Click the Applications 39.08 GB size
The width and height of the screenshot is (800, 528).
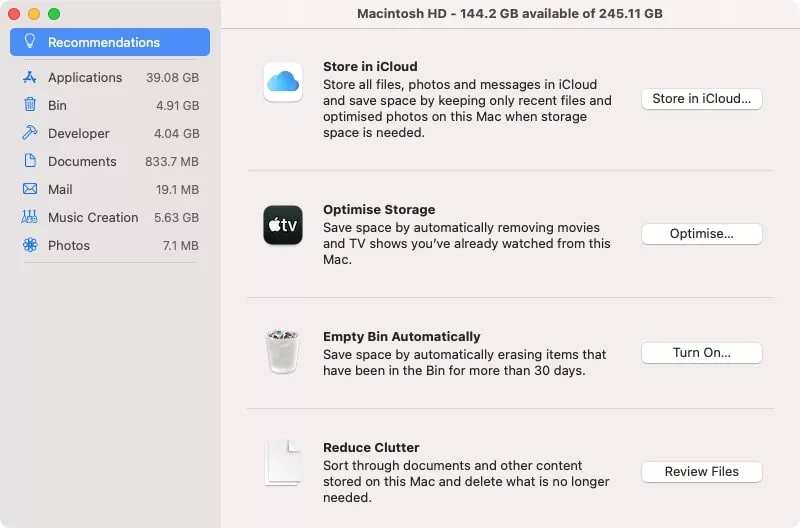pyautogui.click(x=172, y=77)
